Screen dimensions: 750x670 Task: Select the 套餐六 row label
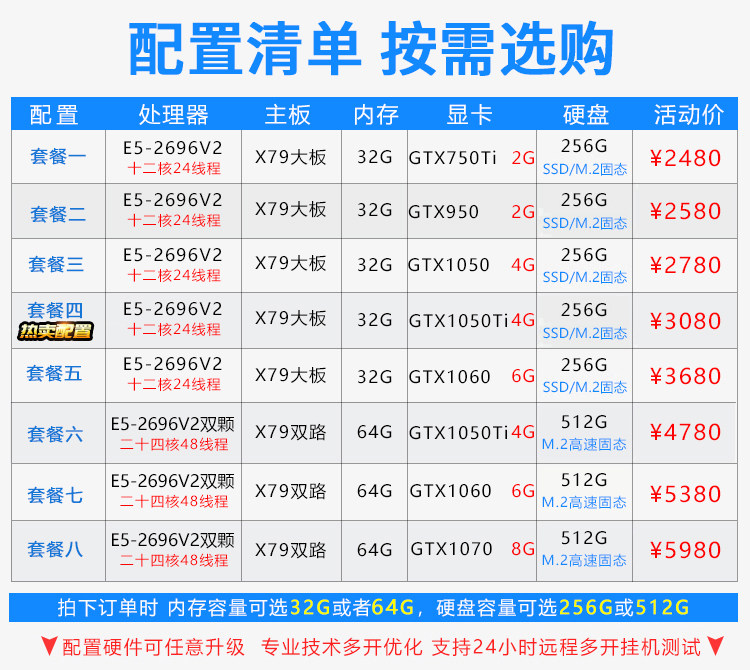click(55, 434)
